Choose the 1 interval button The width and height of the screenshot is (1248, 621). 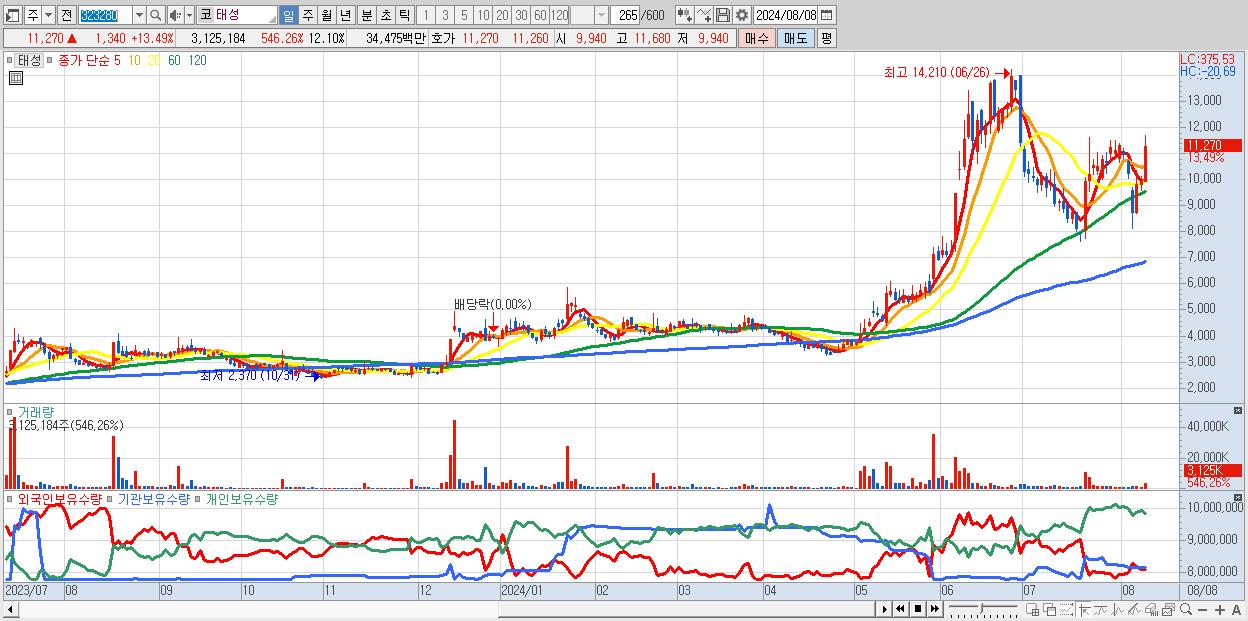(425, 15)
